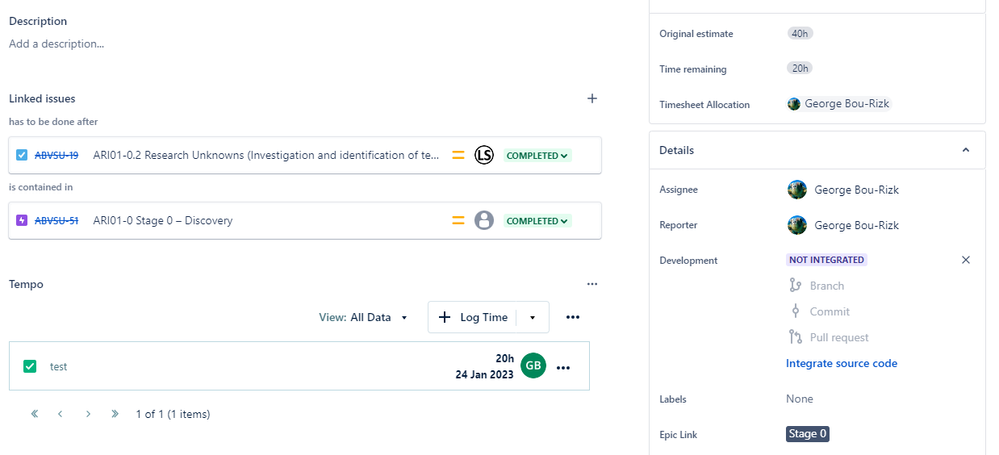Open the Log Time split-button arrow
This screenshot has height=455, width=999.
click(x=533, y=317)
